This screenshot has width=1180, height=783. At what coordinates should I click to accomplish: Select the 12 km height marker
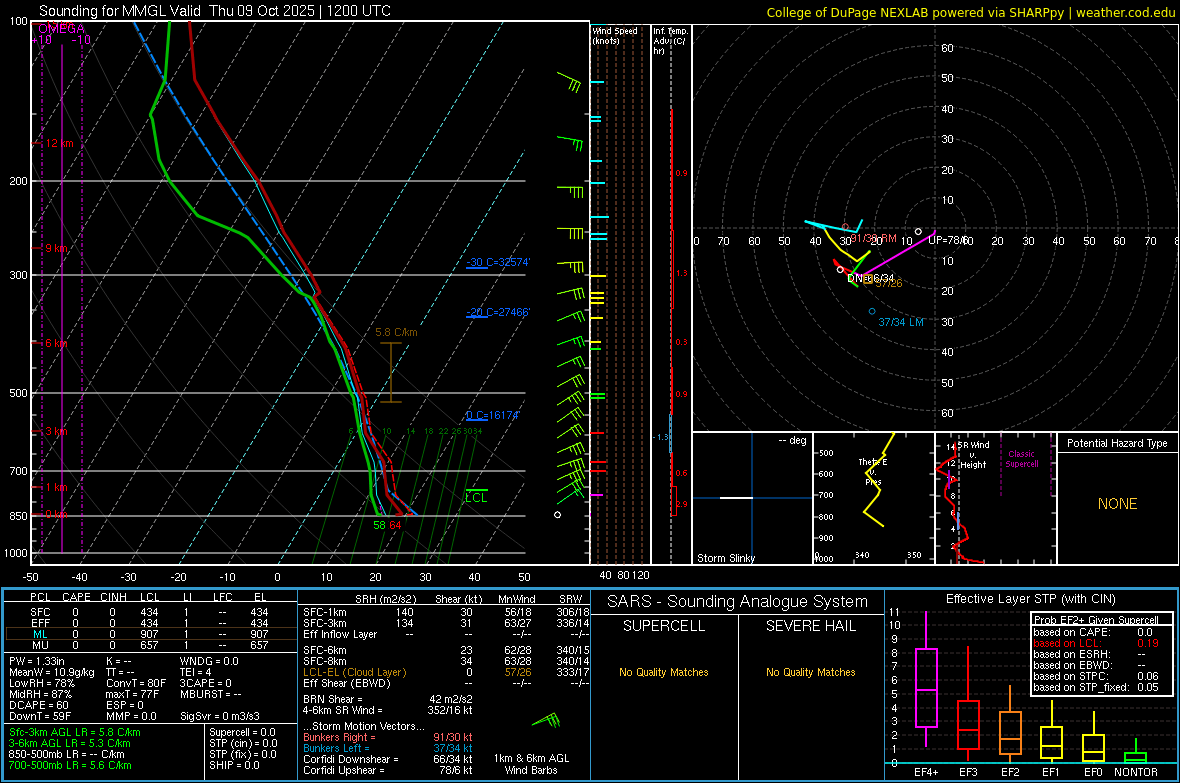pyautogui.click(x=59, y=143)
